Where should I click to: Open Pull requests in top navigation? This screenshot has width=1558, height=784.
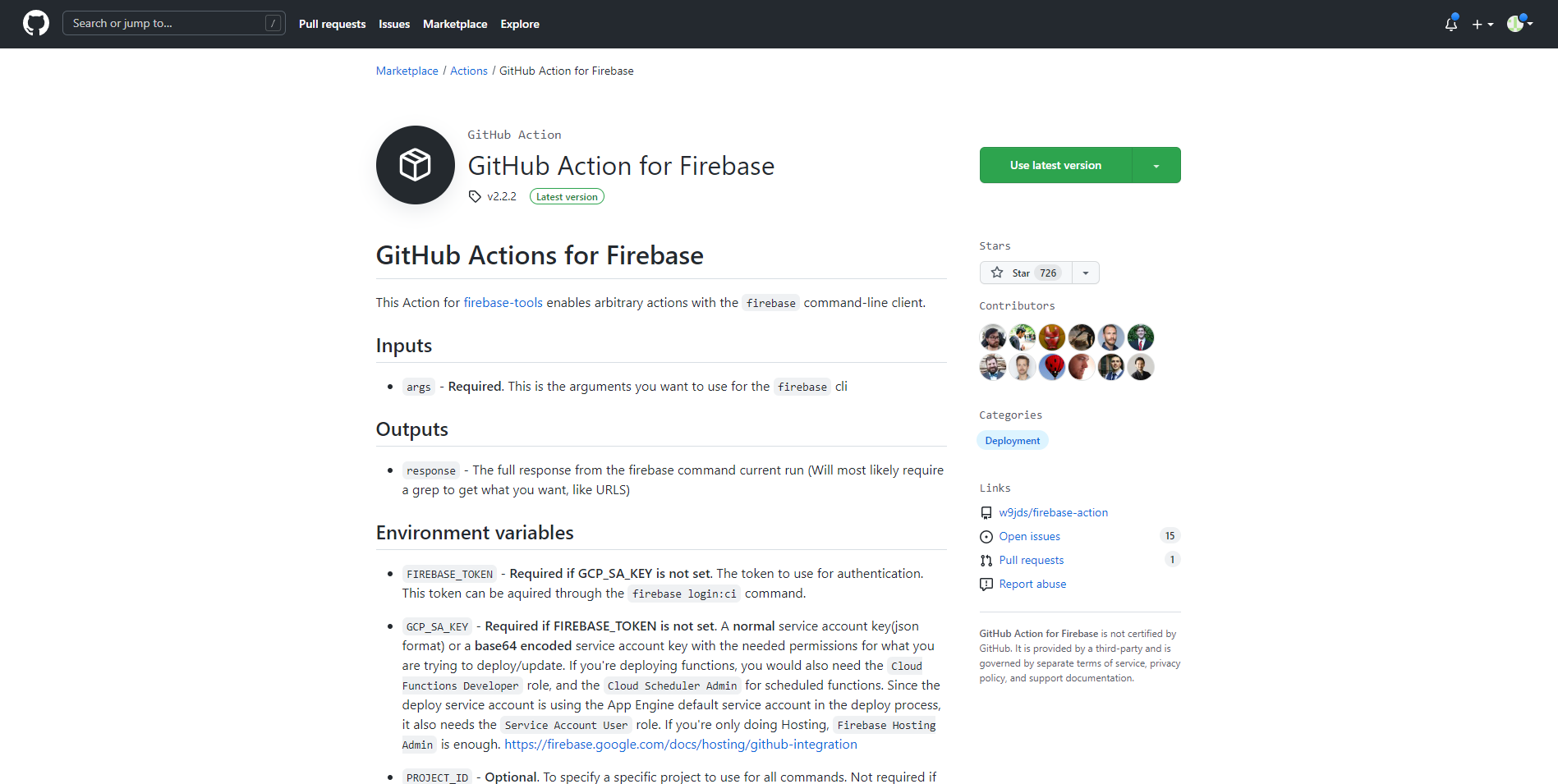[x=332, y=24]
